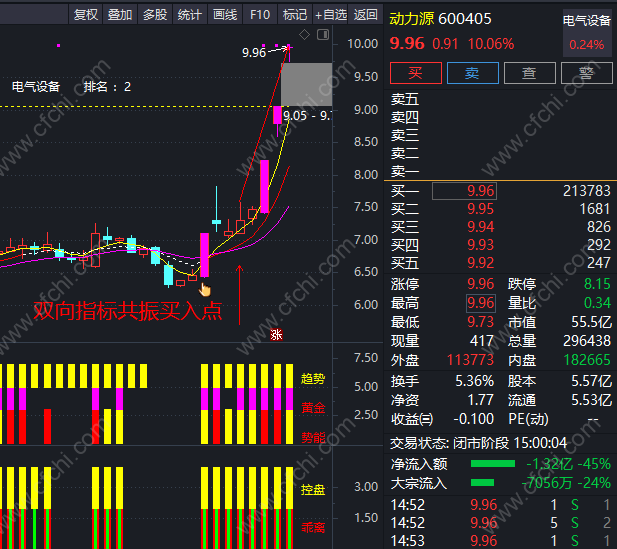The width and height of the screenshot is (617, 549).
Task: Click the 趋势 indicator label
Action: click(x=313, y=379)
